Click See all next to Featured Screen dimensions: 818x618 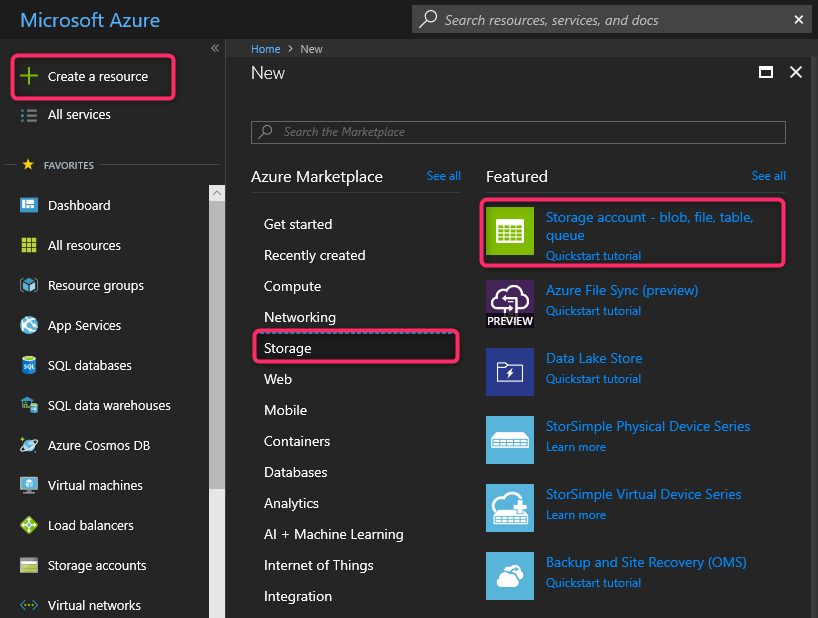pos(768,176)
